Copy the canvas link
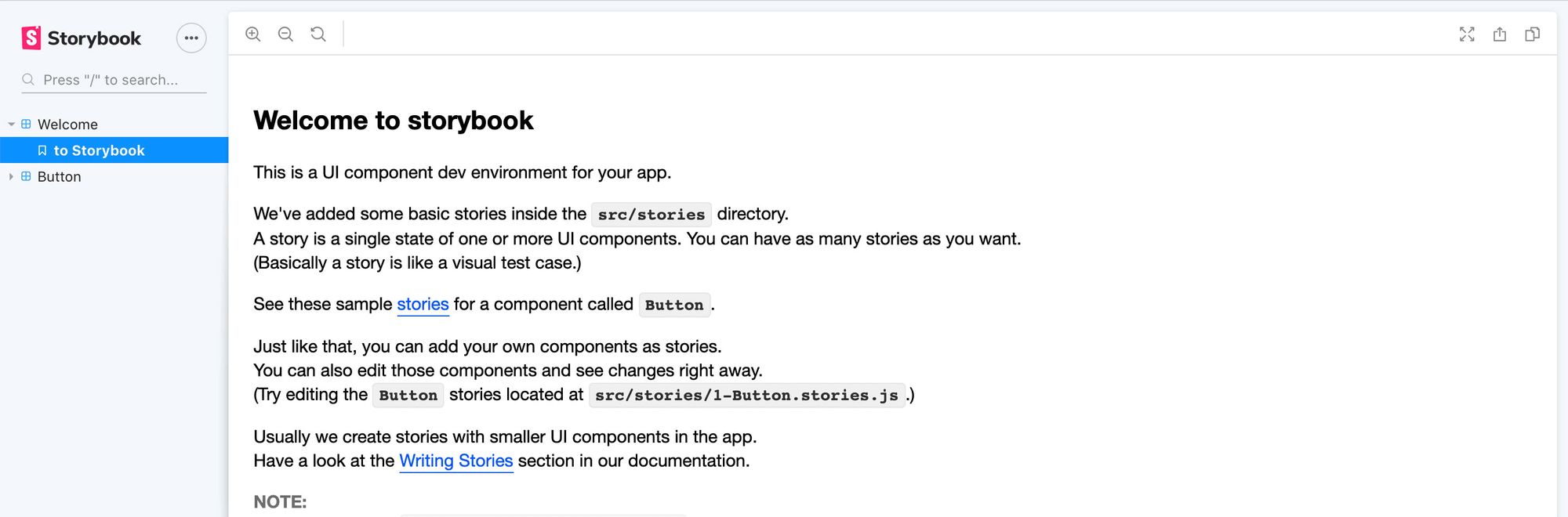 (x=1532, y=34)
